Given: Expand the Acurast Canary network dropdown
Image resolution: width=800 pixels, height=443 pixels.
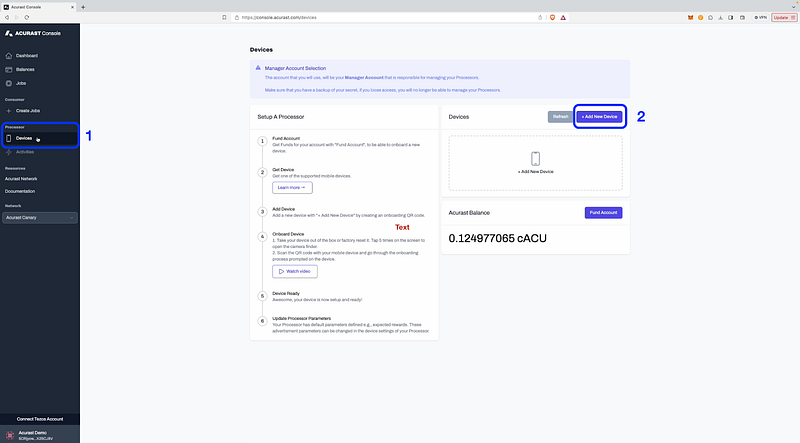Looking at the screenshot, I should tap(40, 217).
